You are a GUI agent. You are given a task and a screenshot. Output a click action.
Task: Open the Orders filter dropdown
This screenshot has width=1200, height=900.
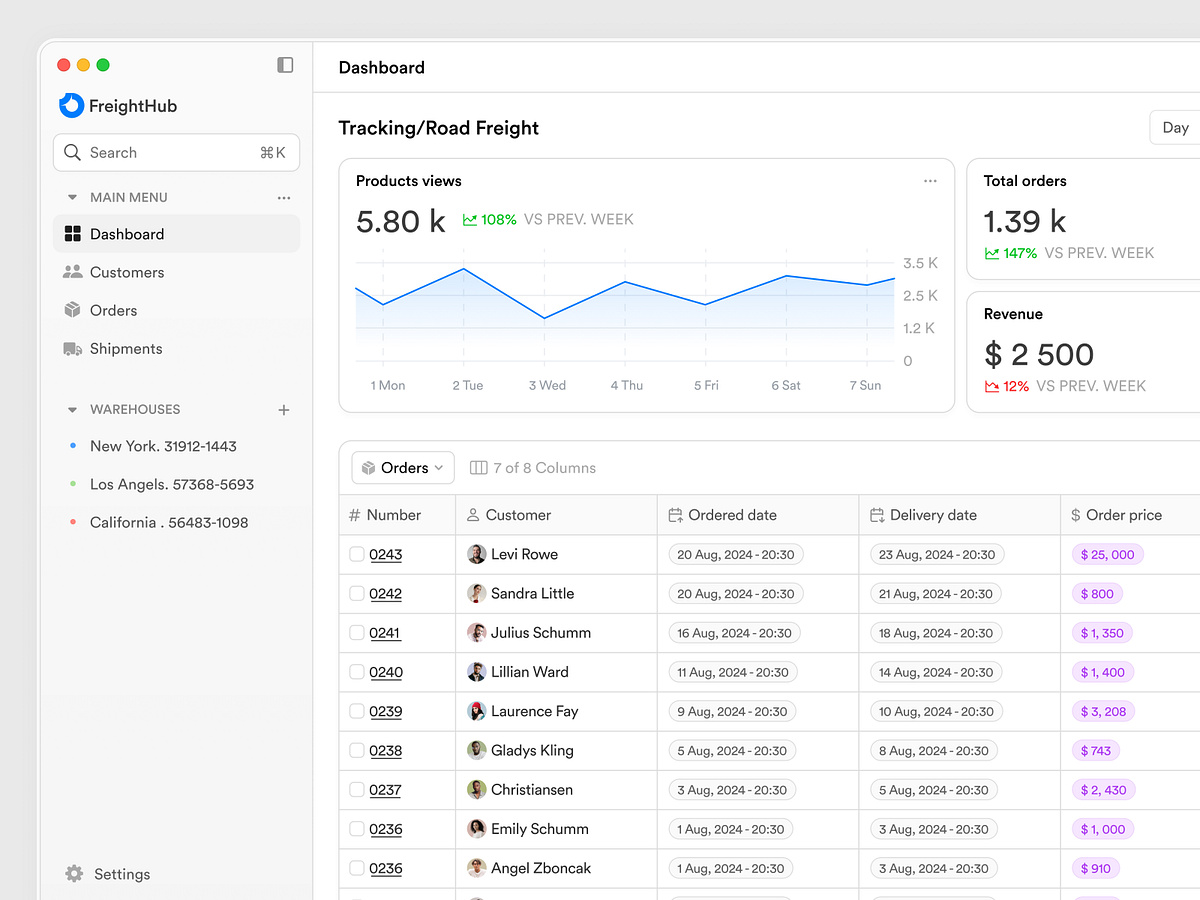click(402, 467)
